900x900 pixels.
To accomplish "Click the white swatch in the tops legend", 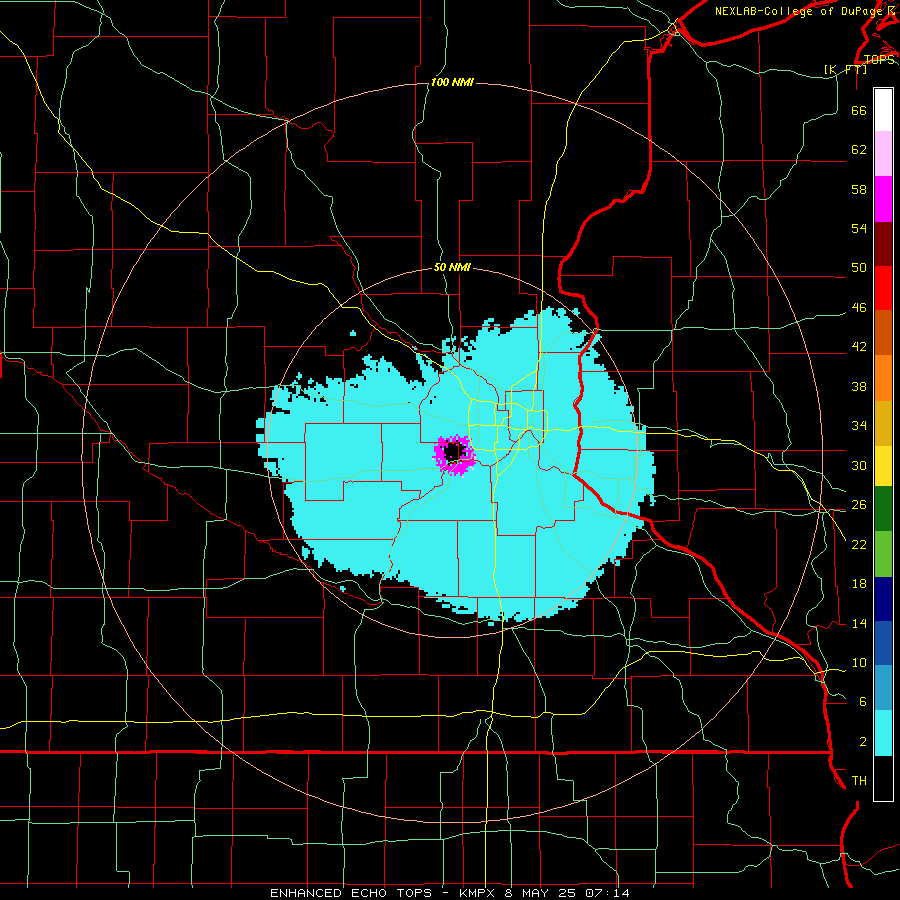I will coord(883,110).
